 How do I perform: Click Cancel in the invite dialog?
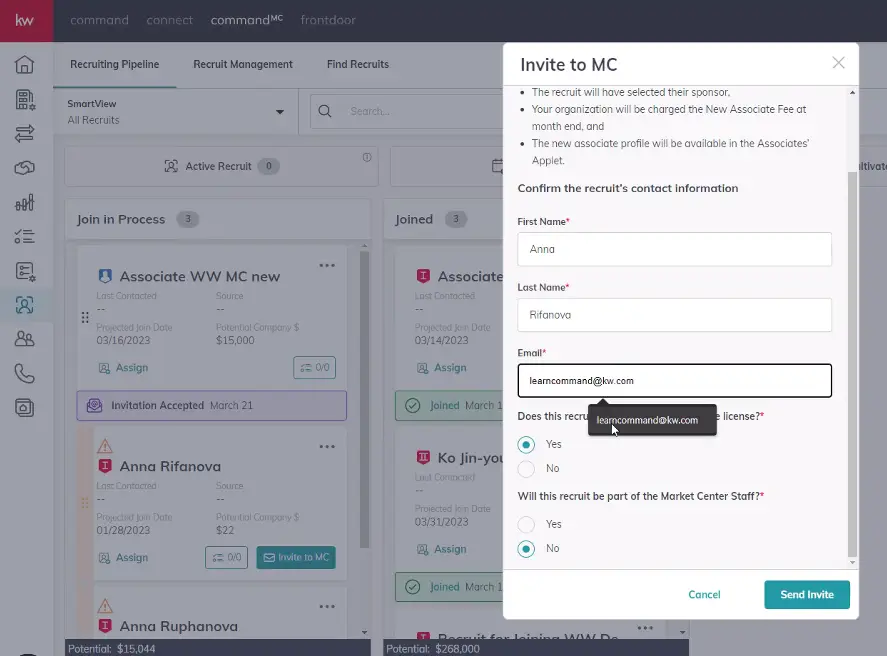(704, 594)
